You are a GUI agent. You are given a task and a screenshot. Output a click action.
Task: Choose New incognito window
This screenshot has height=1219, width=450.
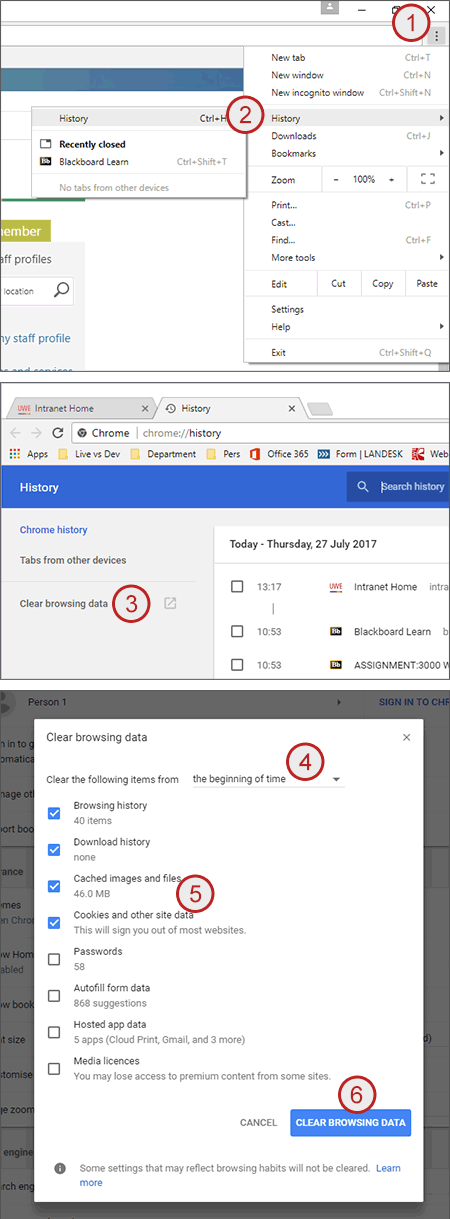(347, 92)
